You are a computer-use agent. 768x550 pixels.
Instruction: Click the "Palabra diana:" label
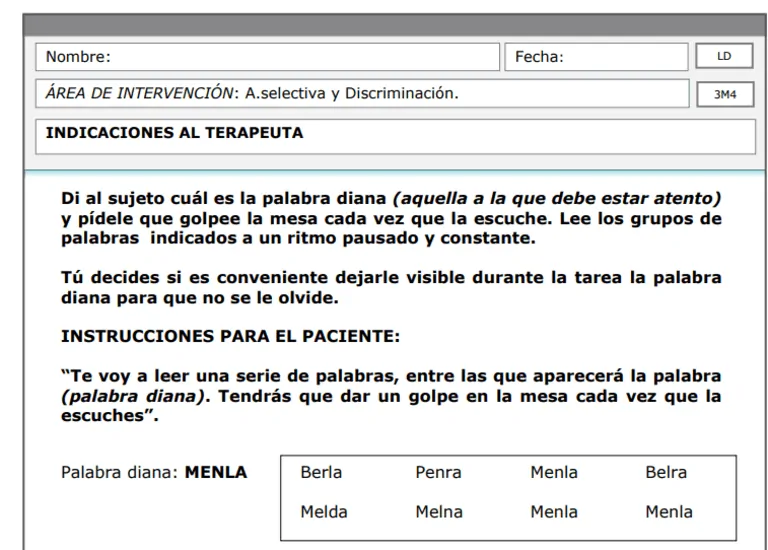(x=120, y=472)
